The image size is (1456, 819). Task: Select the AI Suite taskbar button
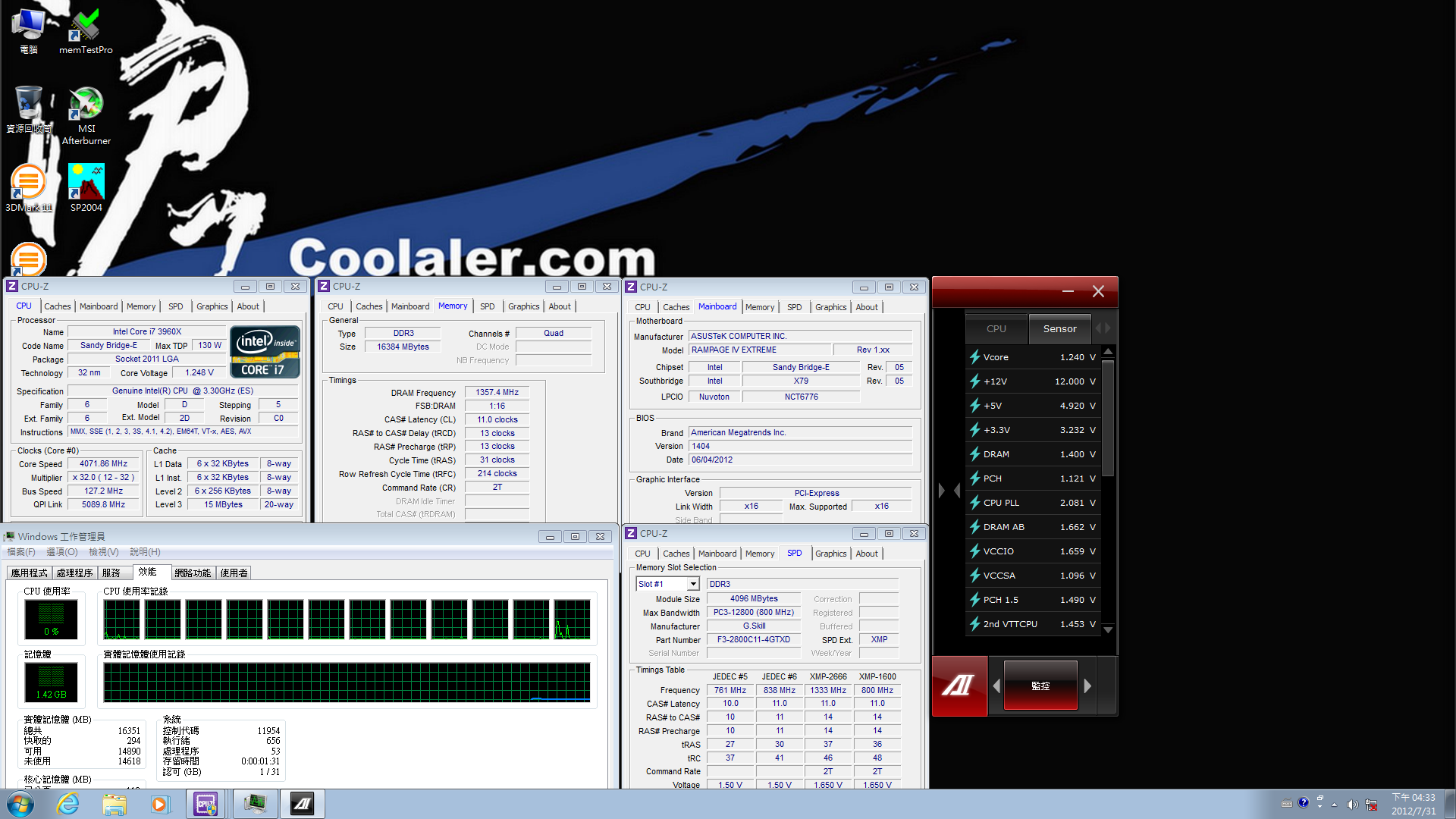point(303,804)
